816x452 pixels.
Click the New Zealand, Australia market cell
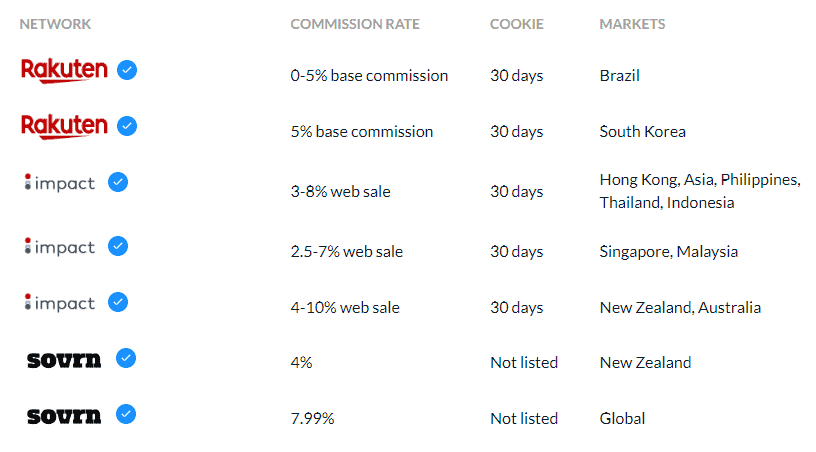click(x=680, y=307)
